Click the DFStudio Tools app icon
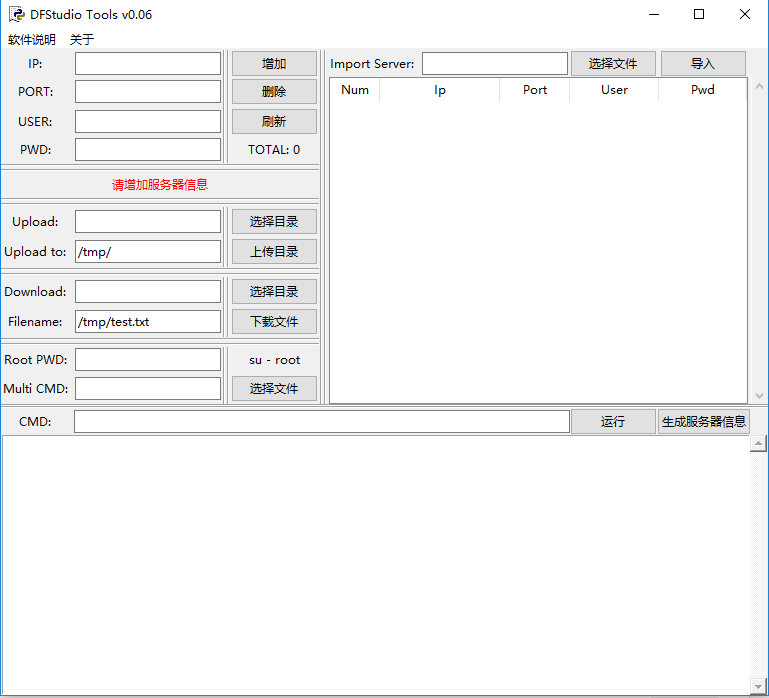 (x=16, y=14)
